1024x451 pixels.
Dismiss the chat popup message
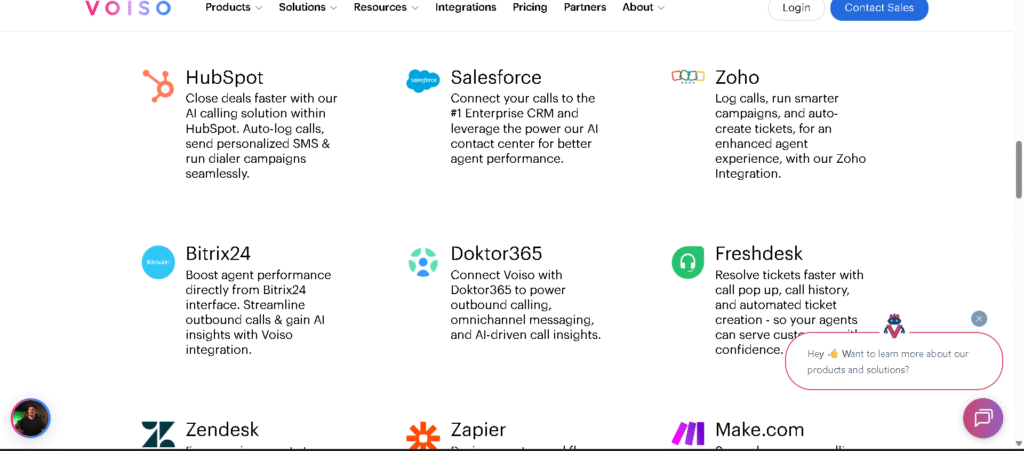[x=979, y=319]
